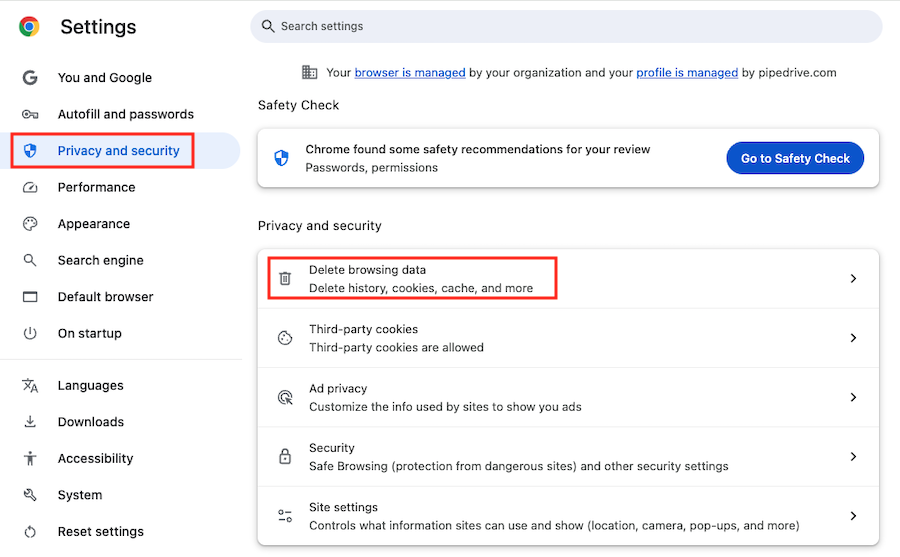
Task: Expand the Third-party cookies chevron
Action: point(853,338)
